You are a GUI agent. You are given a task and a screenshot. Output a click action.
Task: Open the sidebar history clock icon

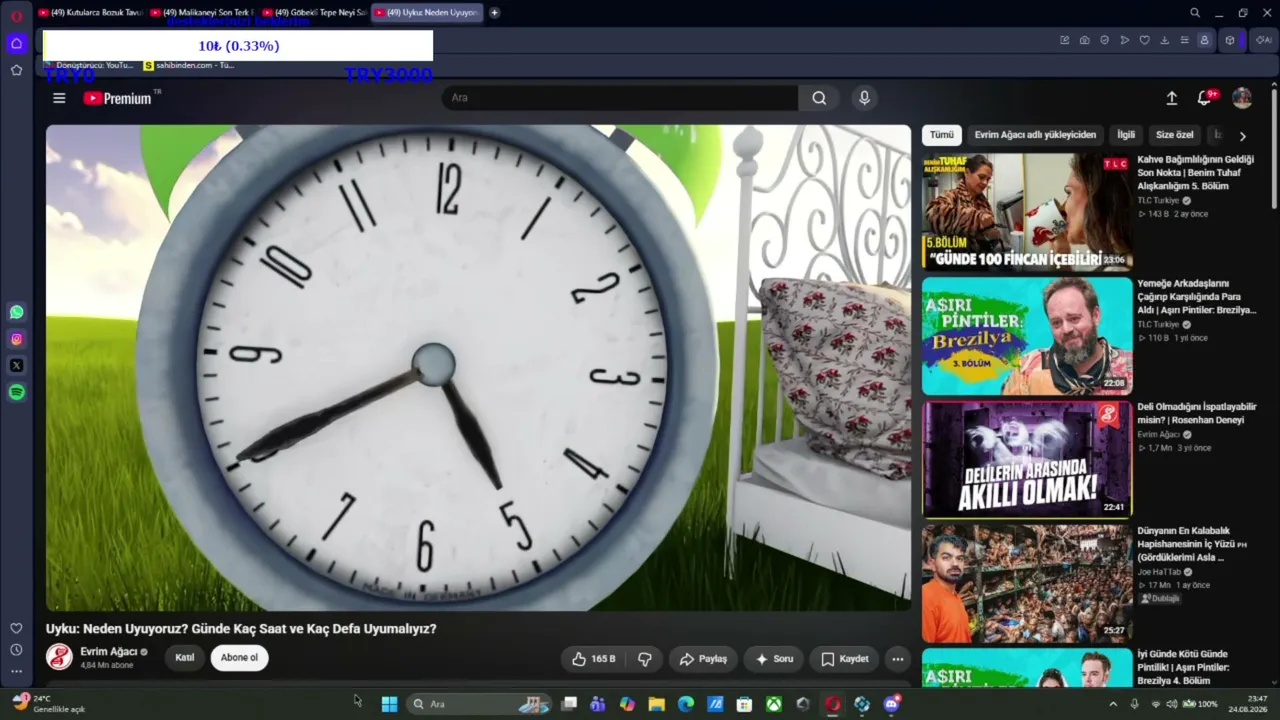(x=16, y=650)
